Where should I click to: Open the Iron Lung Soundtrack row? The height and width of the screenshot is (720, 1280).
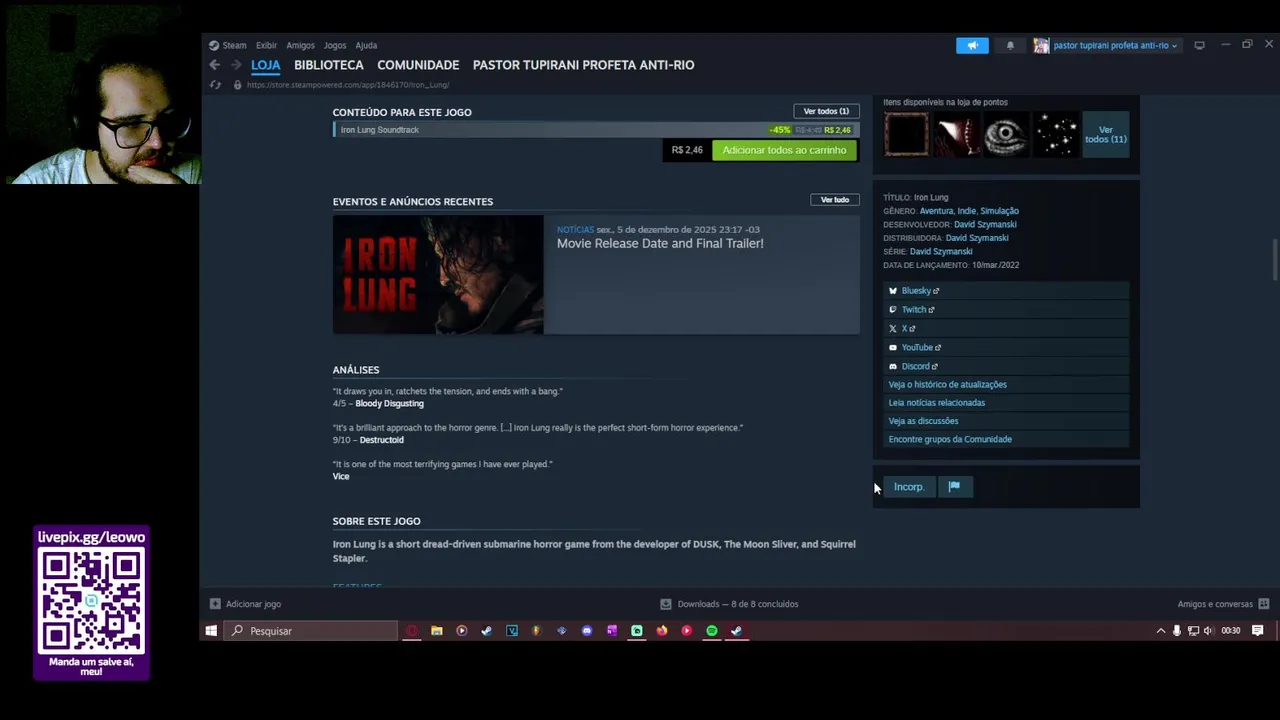pos(596,130)
